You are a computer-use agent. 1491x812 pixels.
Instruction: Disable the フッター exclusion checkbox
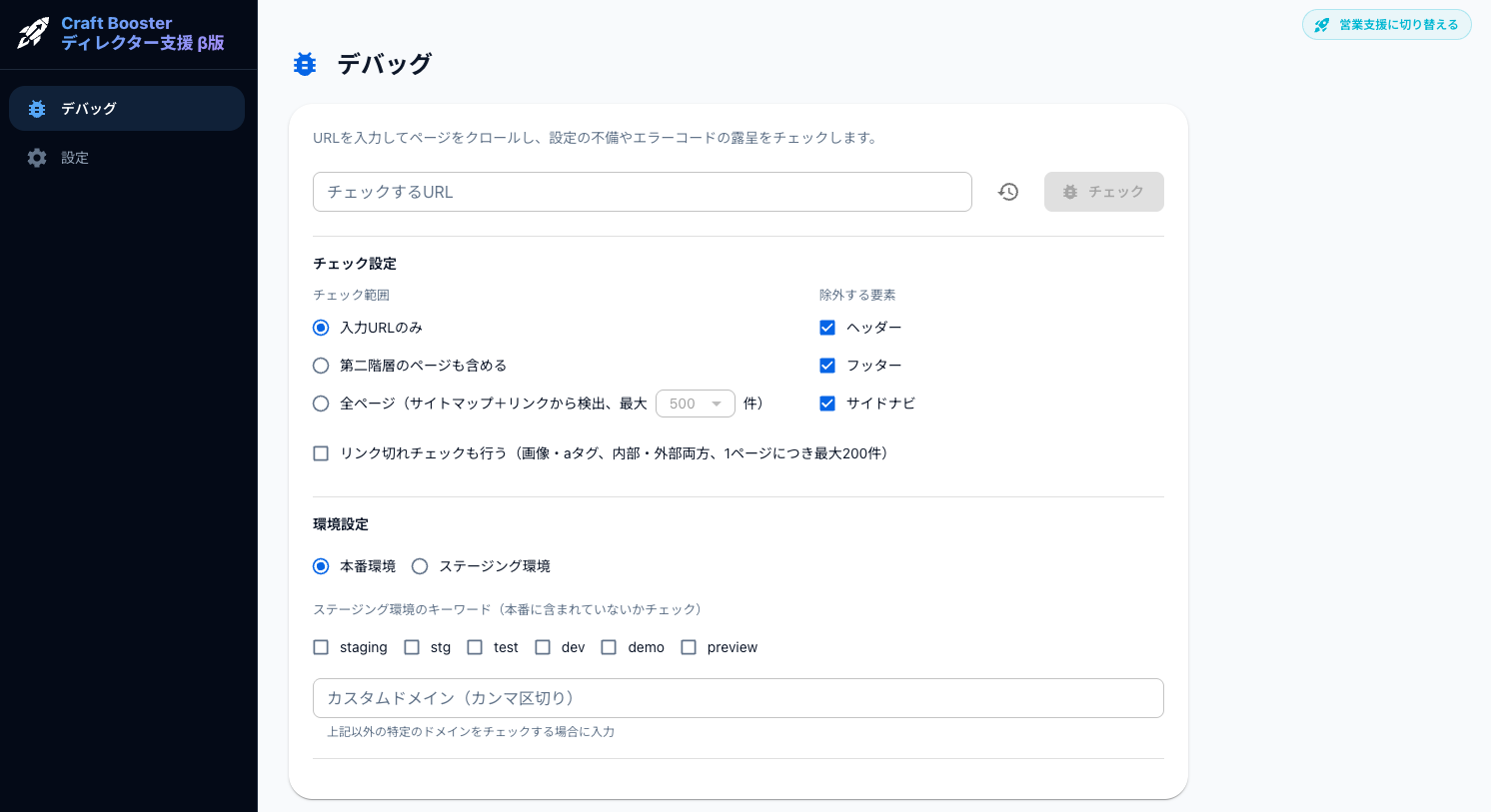827,366
